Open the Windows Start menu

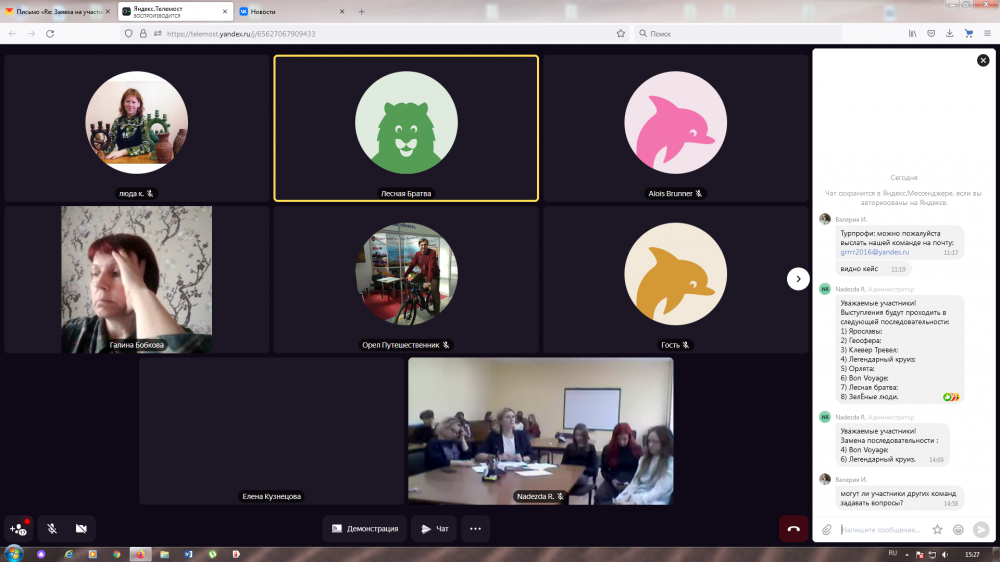click(x=14, y=553)
